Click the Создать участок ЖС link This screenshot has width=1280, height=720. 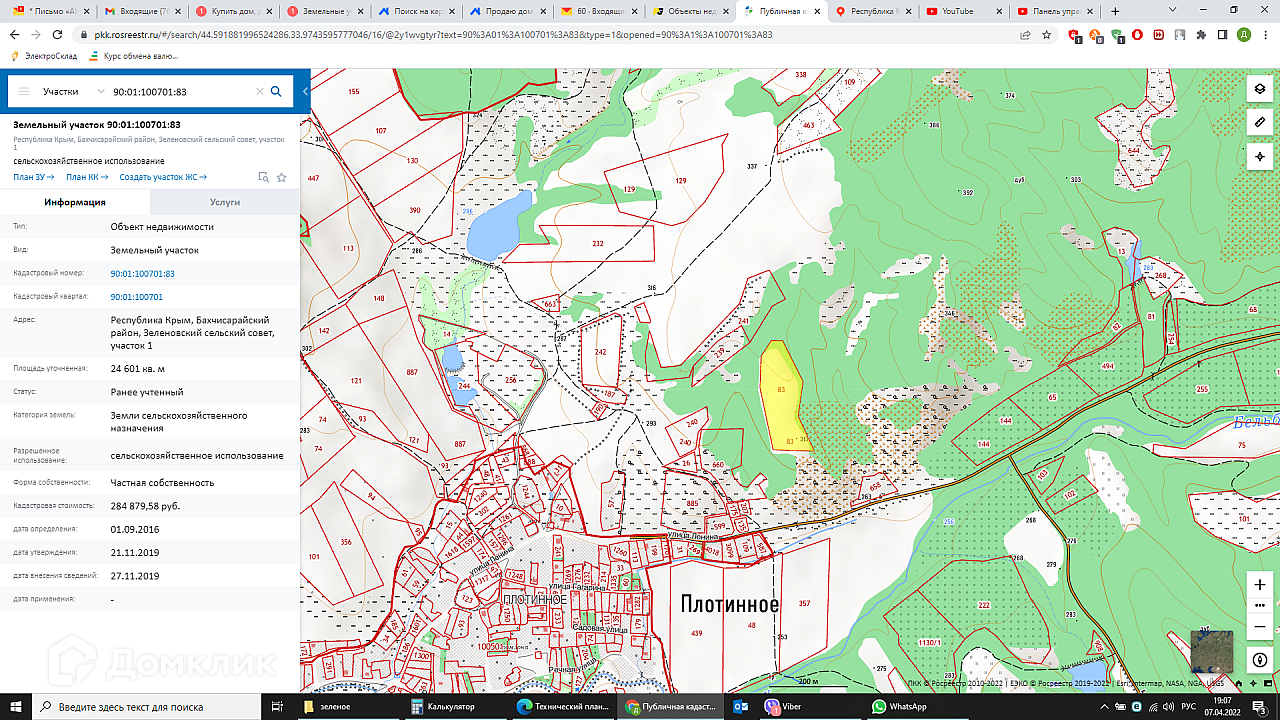162,177
